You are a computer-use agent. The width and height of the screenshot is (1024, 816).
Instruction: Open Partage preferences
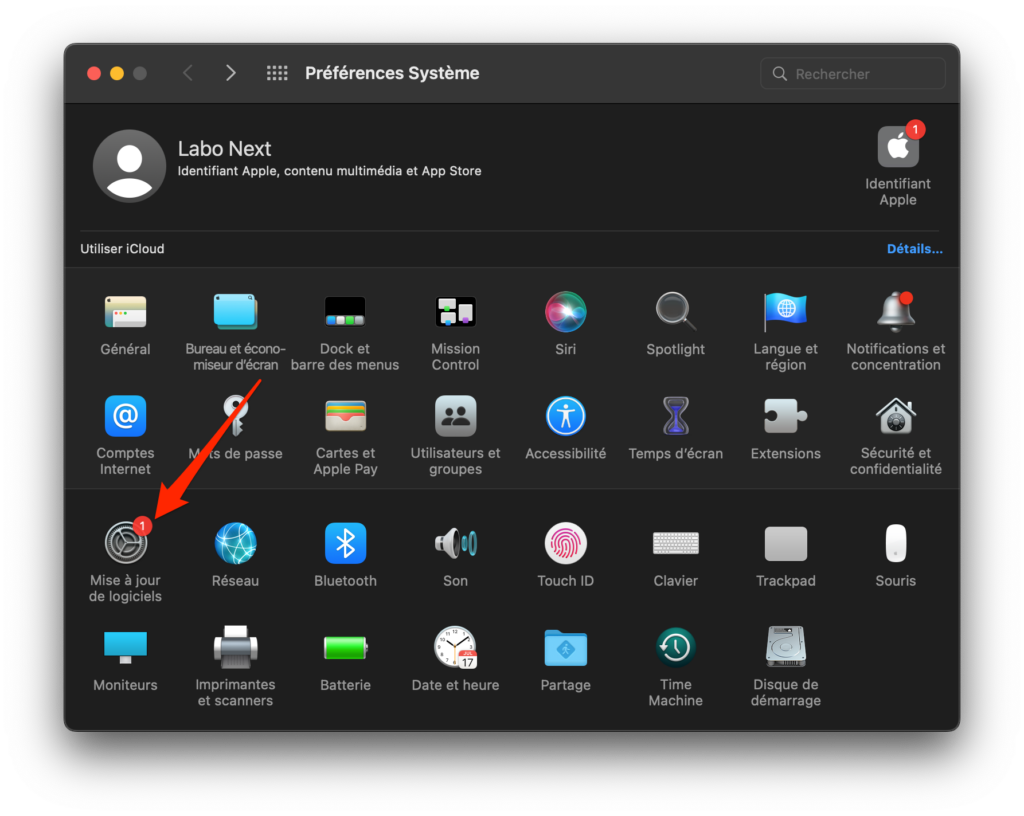point(566,648)
